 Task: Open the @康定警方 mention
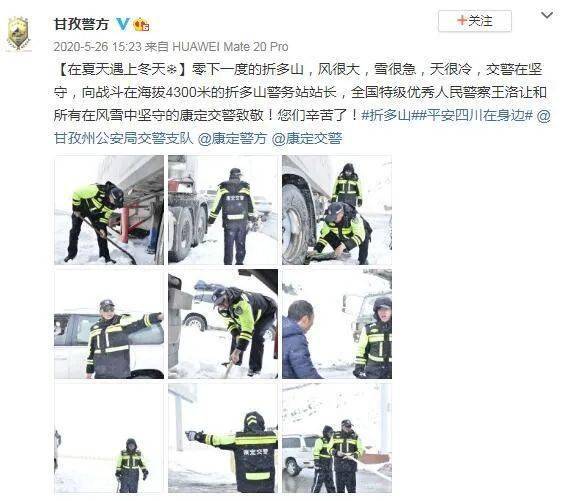click(233, 138)
